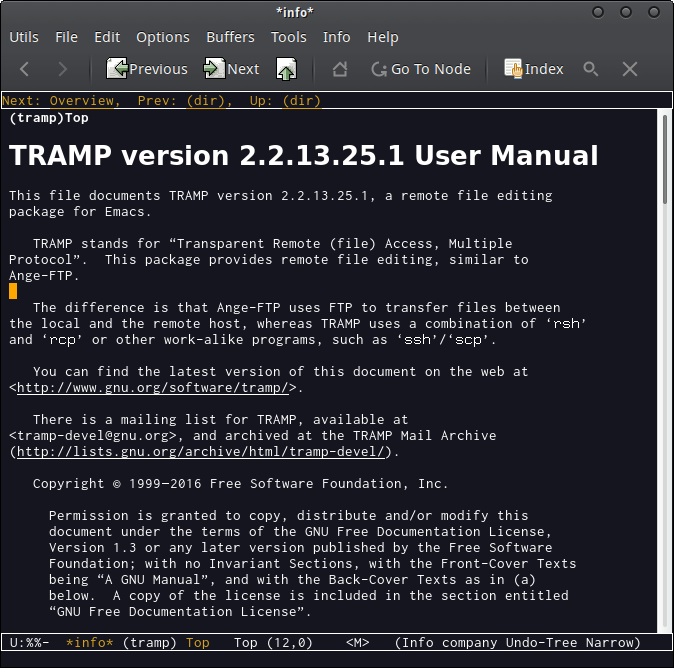Viewport: 674px width, 668px height.
Task: Click (tramp) Top in mode line
Action: [x=166, y=643]
